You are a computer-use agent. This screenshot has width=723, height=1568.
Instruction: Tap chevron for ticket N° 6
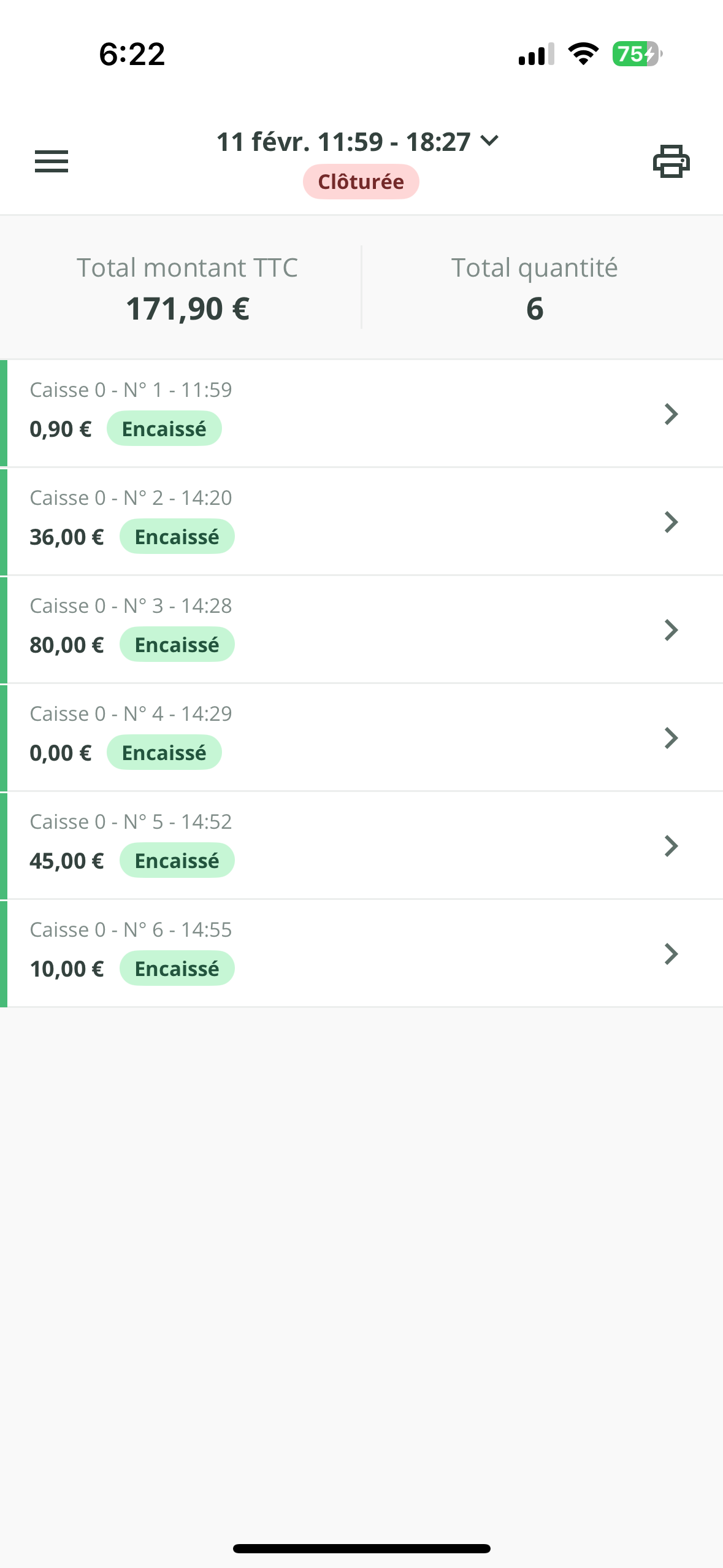pyautogui.click(x=671, y=954)
